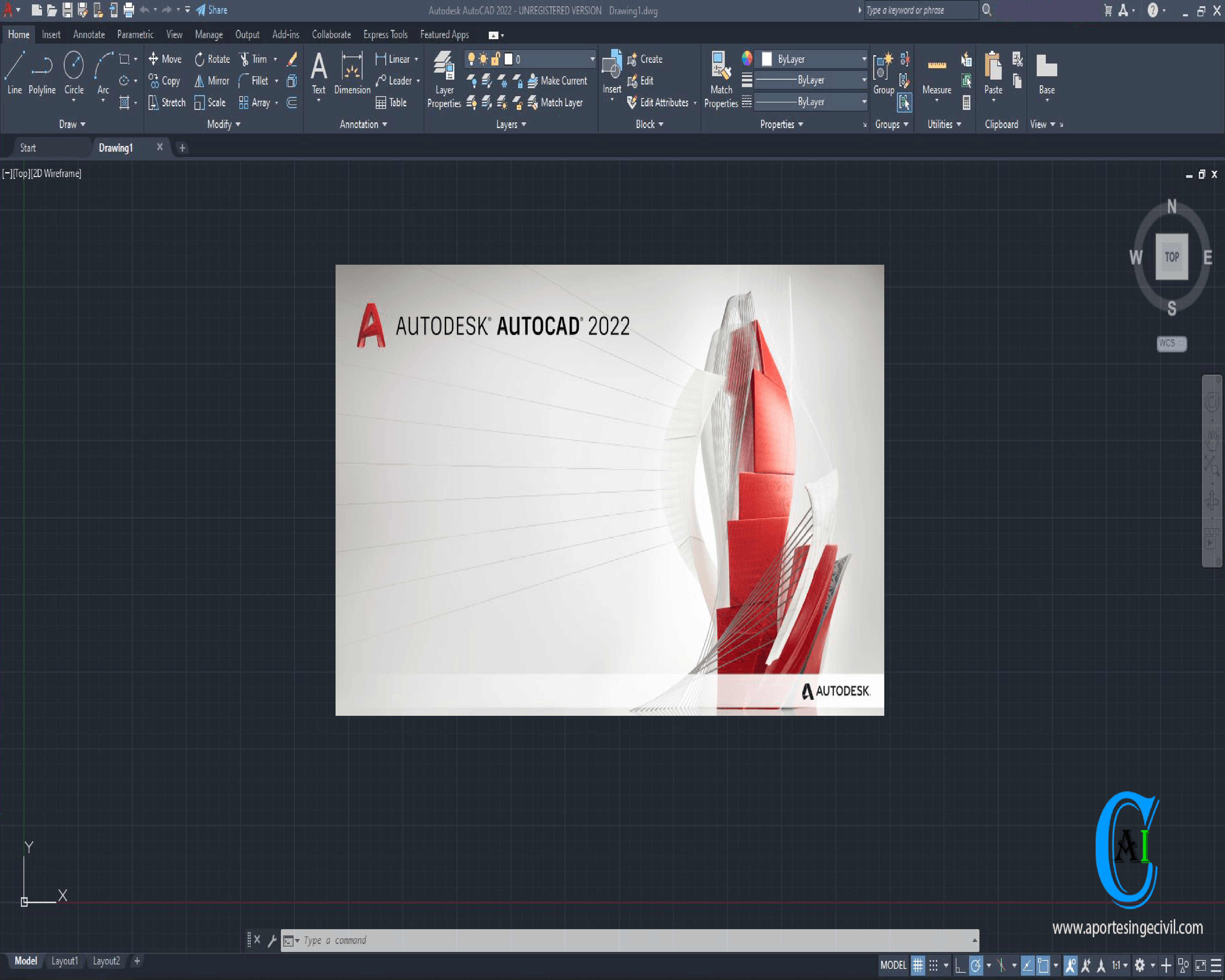Screen dimensions: 1225x980
Task: Select the Line drawing tool
Action: point(14,73)
